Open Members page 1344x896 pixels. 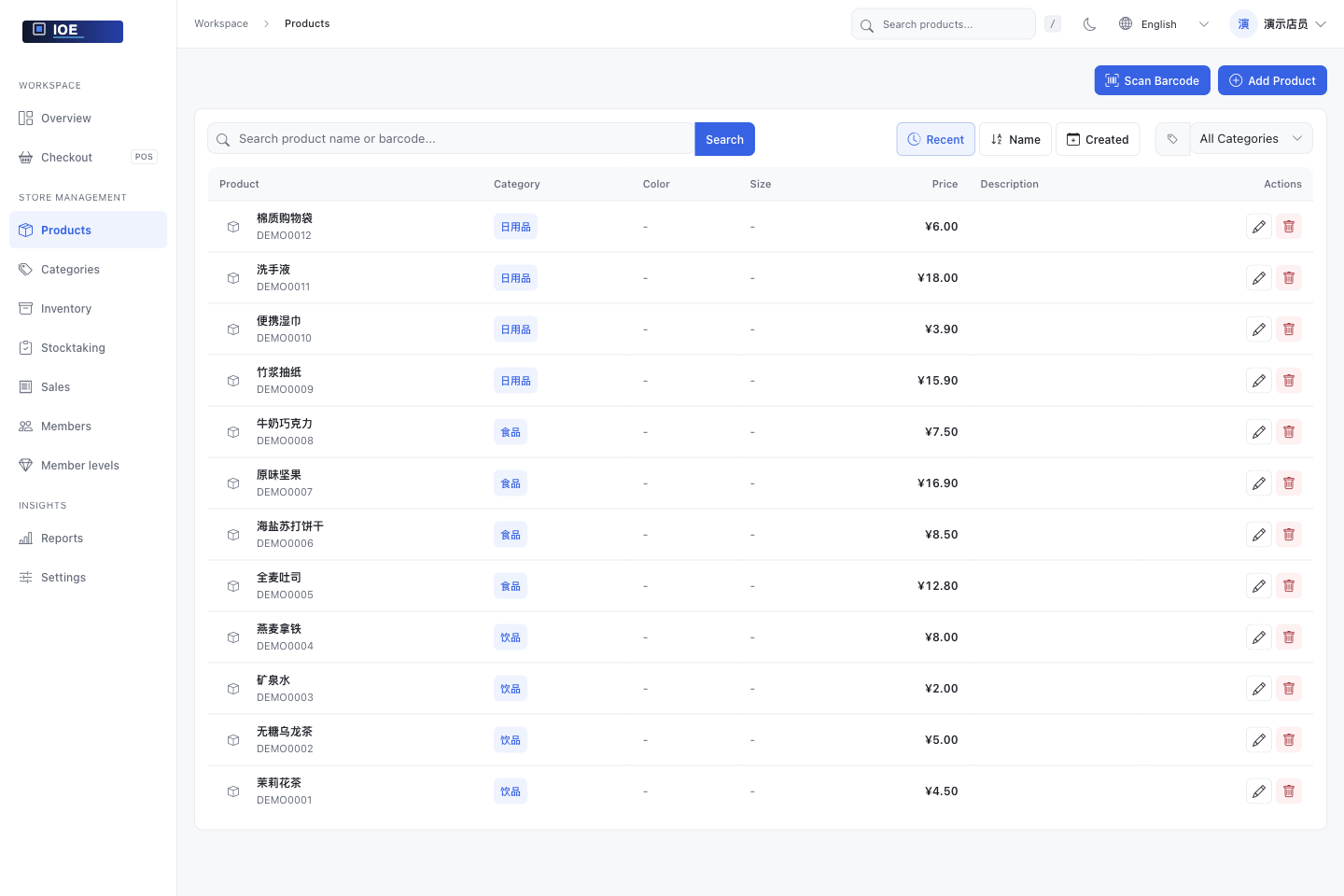(88, 427)
